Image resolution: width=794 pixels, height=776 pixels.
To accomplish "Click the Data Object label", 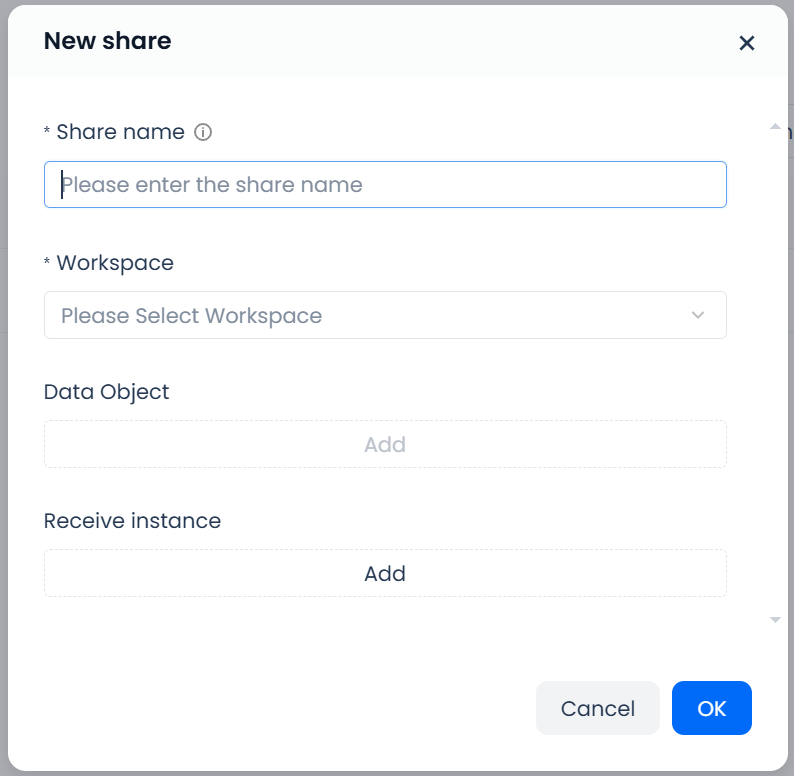I will pos(107,392).
